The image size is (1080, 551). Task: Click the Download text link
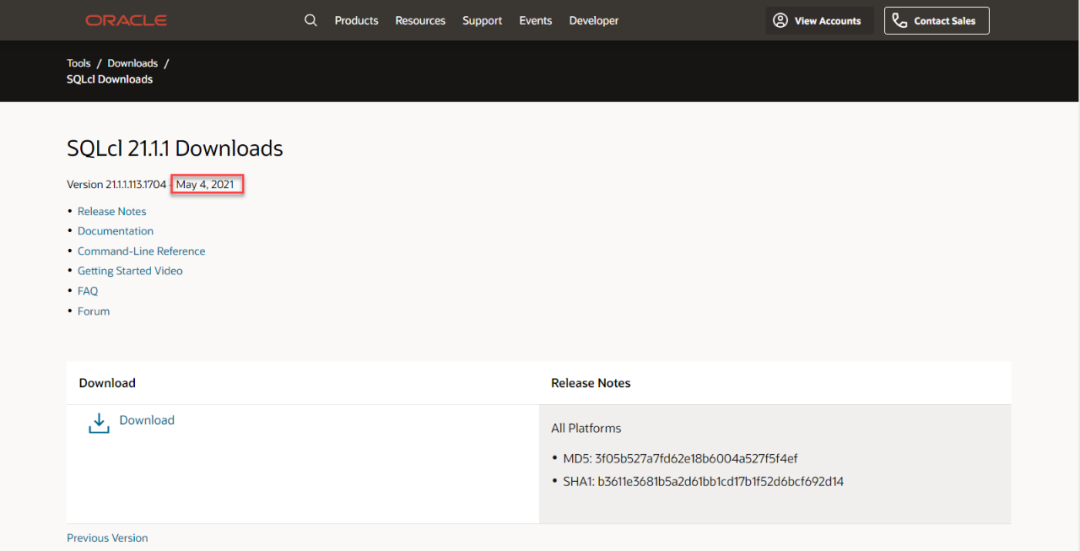click(x=147, y=420)
